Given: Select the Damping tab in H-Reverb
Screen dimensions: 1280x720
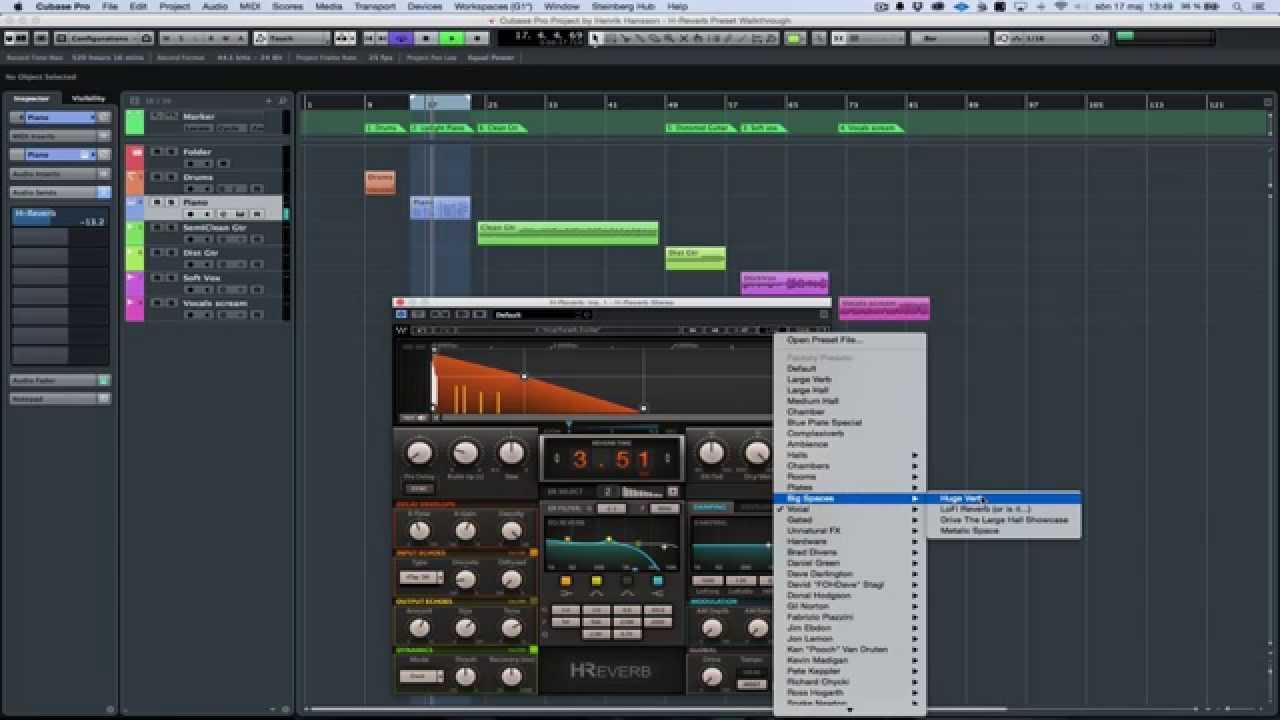Looking at the screenshot, I should pyautogui.click(x=710, y=508).
